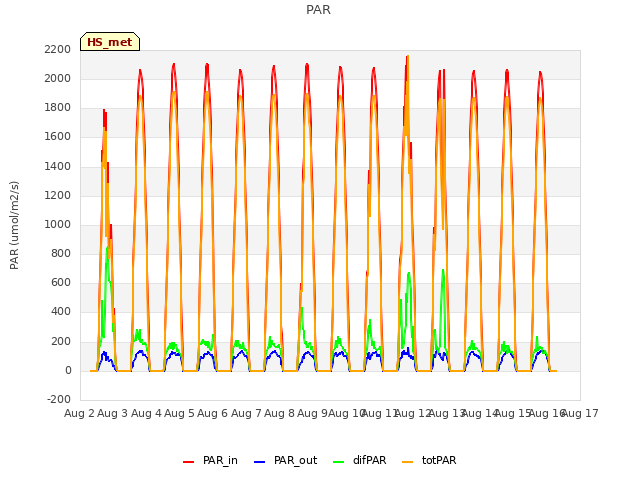Click the Aug 17 x-axis label
Screen dimensions: 640x480
coord(580,413)
